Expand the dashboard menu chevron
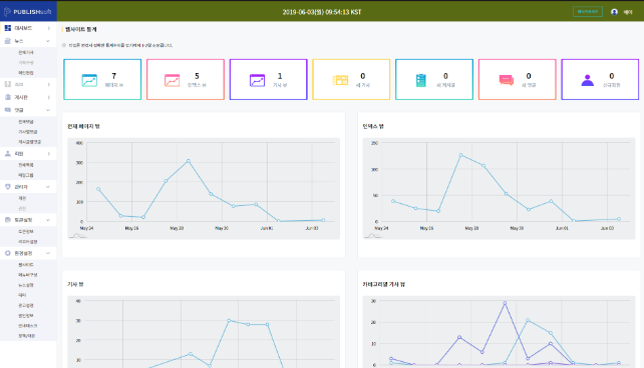 48,28
